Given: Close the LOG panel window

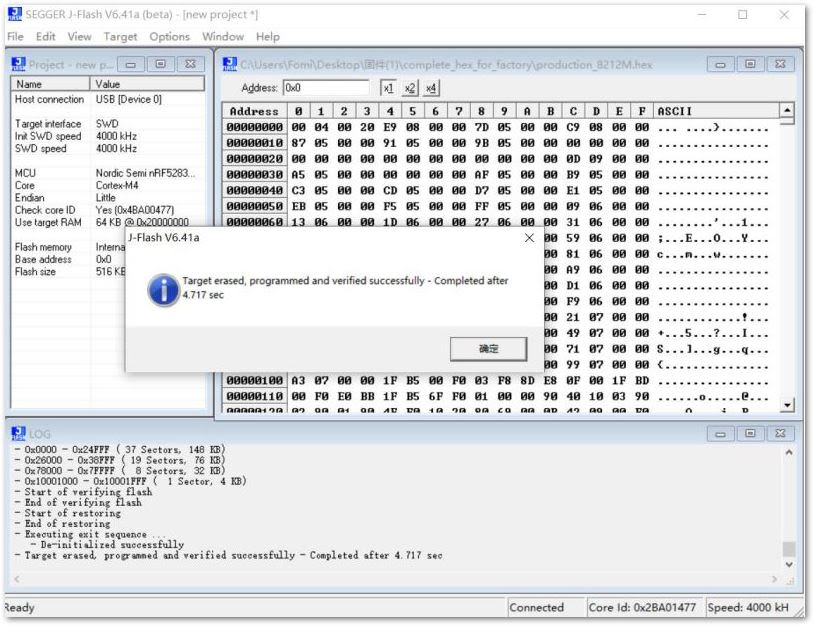Looking at the screenshot, I should [780, 433].
